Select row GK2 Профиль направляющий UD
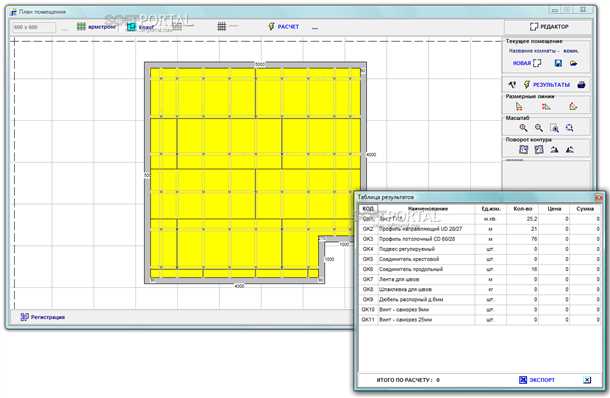 pos(480,229)
